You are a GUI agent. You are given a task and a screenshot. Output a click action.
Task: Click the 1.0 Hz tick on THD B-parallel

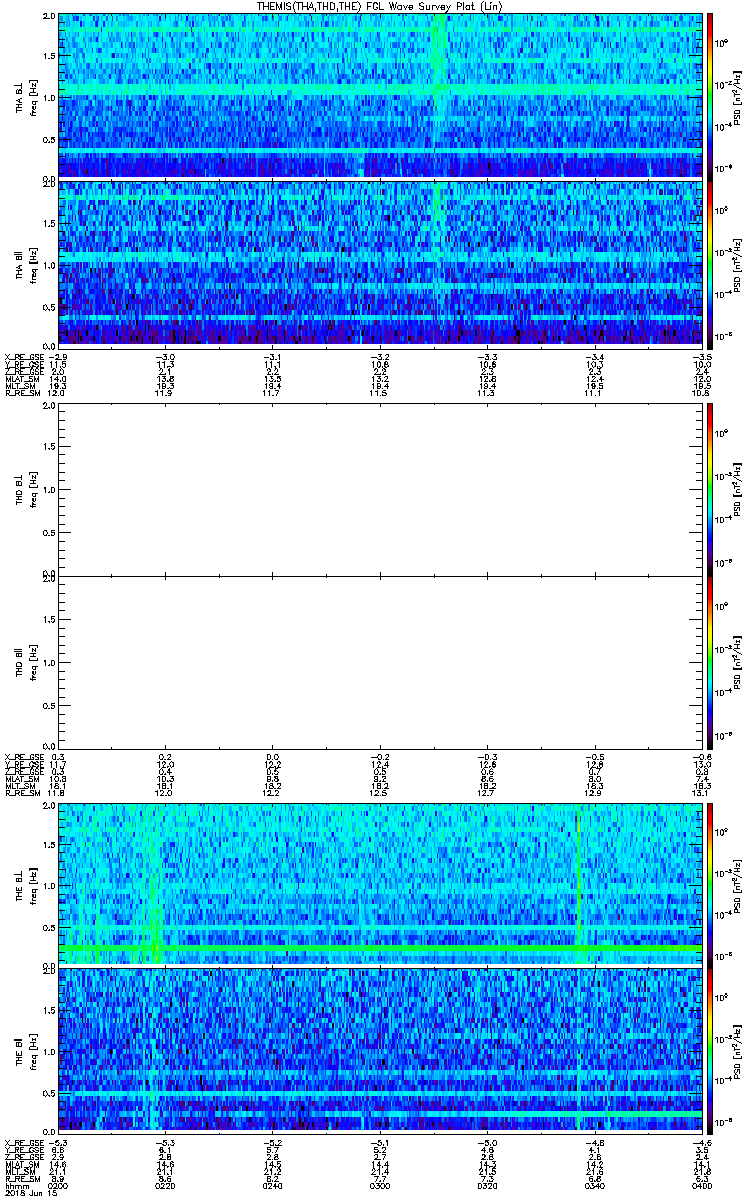[49, 662]
